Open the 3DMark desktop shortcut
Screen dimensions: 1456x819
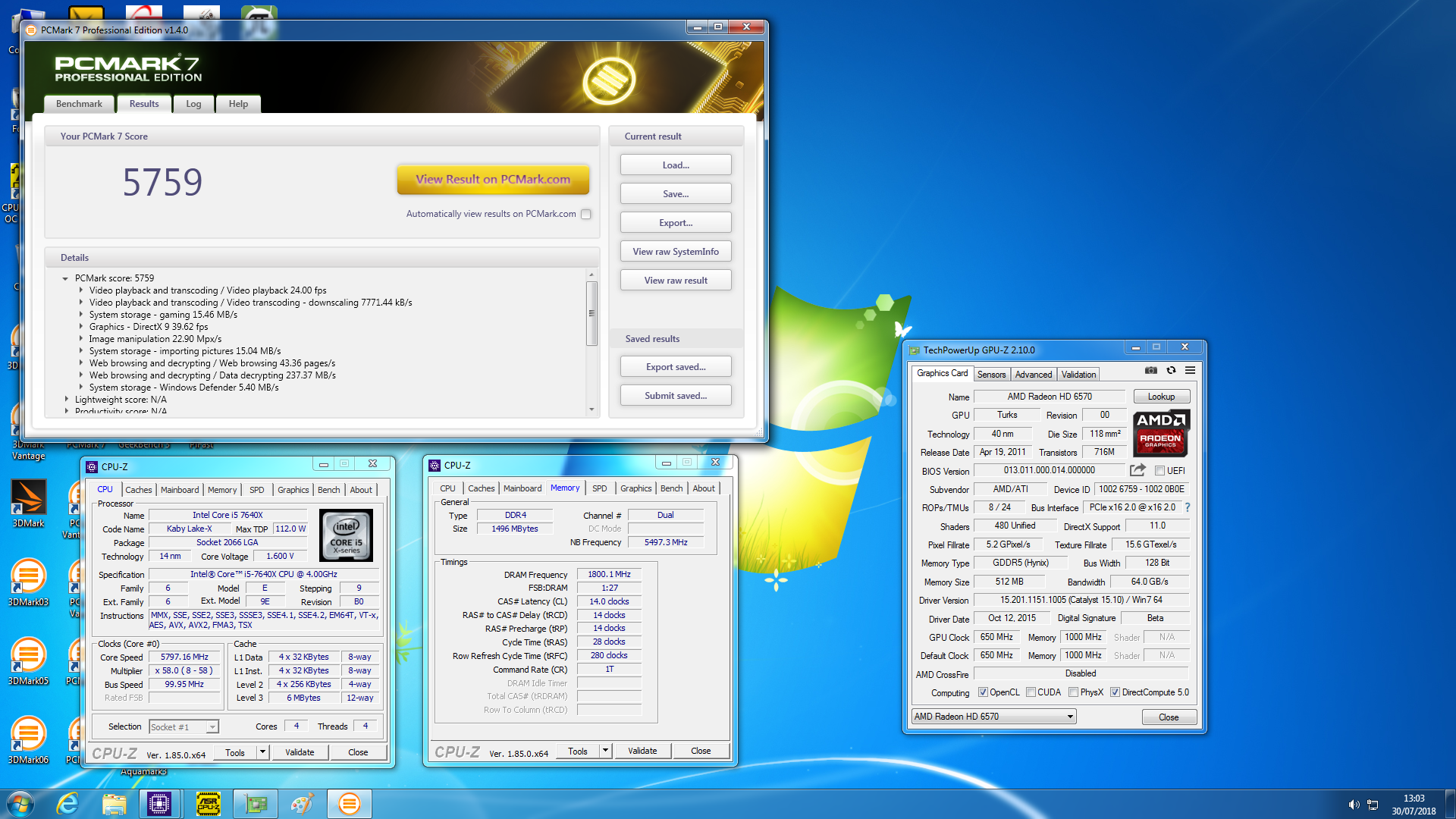point(28,504)
